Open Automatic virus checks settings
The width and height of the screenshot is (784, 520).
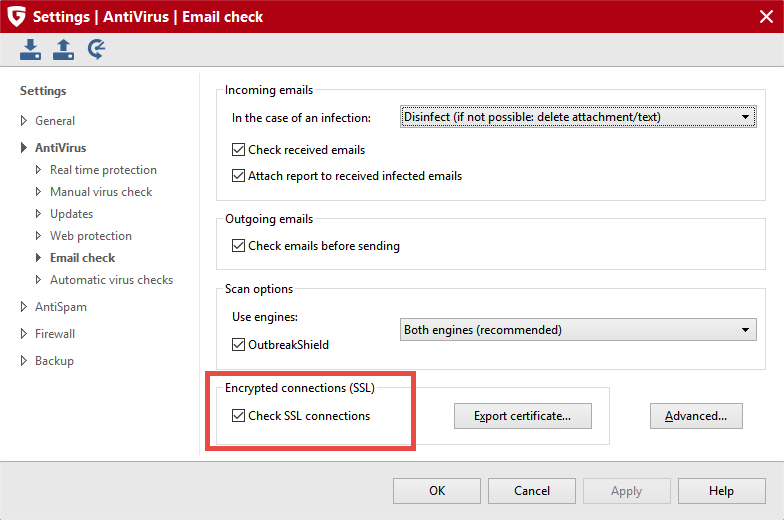pyautogui.click(x=112, y=280)
